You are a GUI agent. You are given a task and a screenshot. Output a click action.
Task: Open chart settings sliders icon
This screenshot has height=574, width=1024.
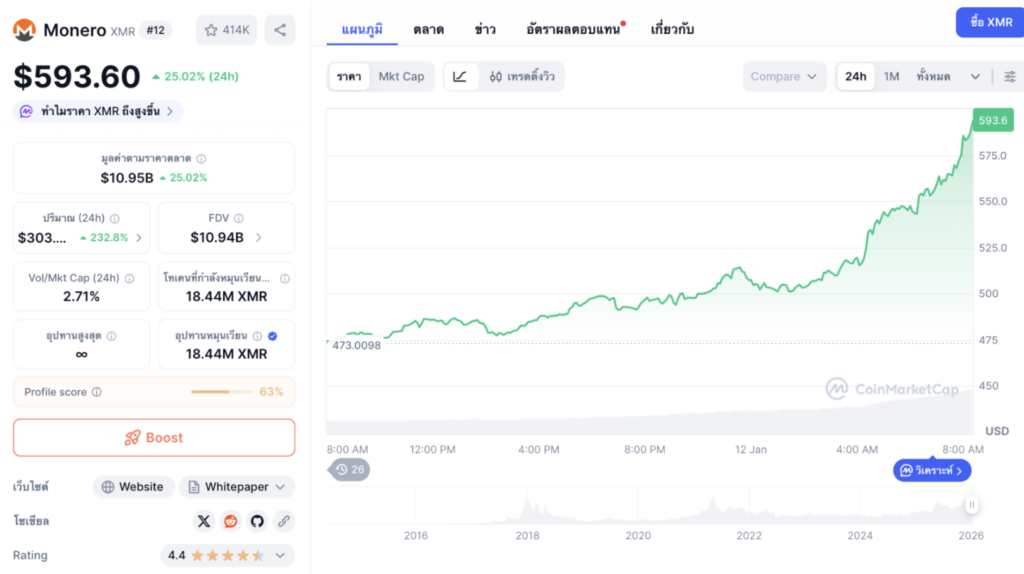coord(1009,77)
